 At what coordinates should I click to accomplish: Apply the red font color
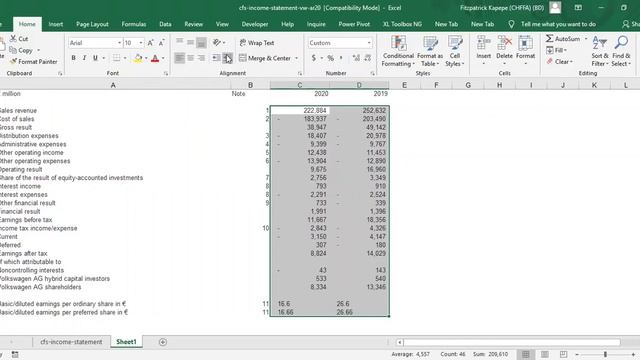[155, 58]
